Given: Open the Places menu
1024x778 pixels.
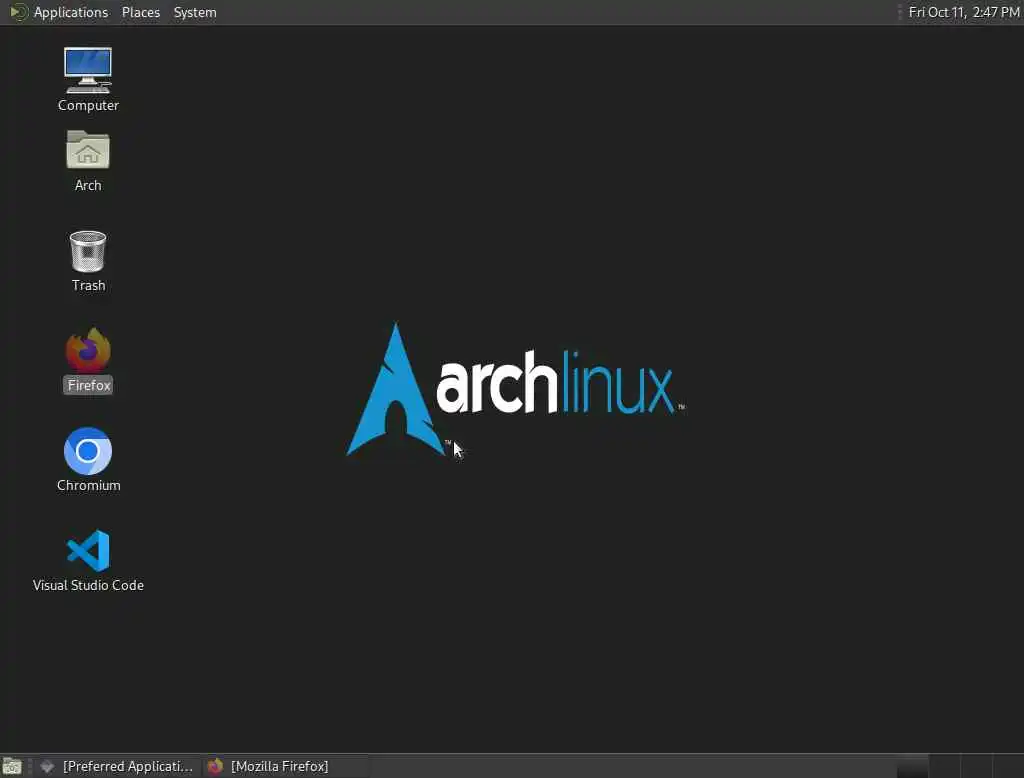Looking at the screenshot, I should [140, 12].
